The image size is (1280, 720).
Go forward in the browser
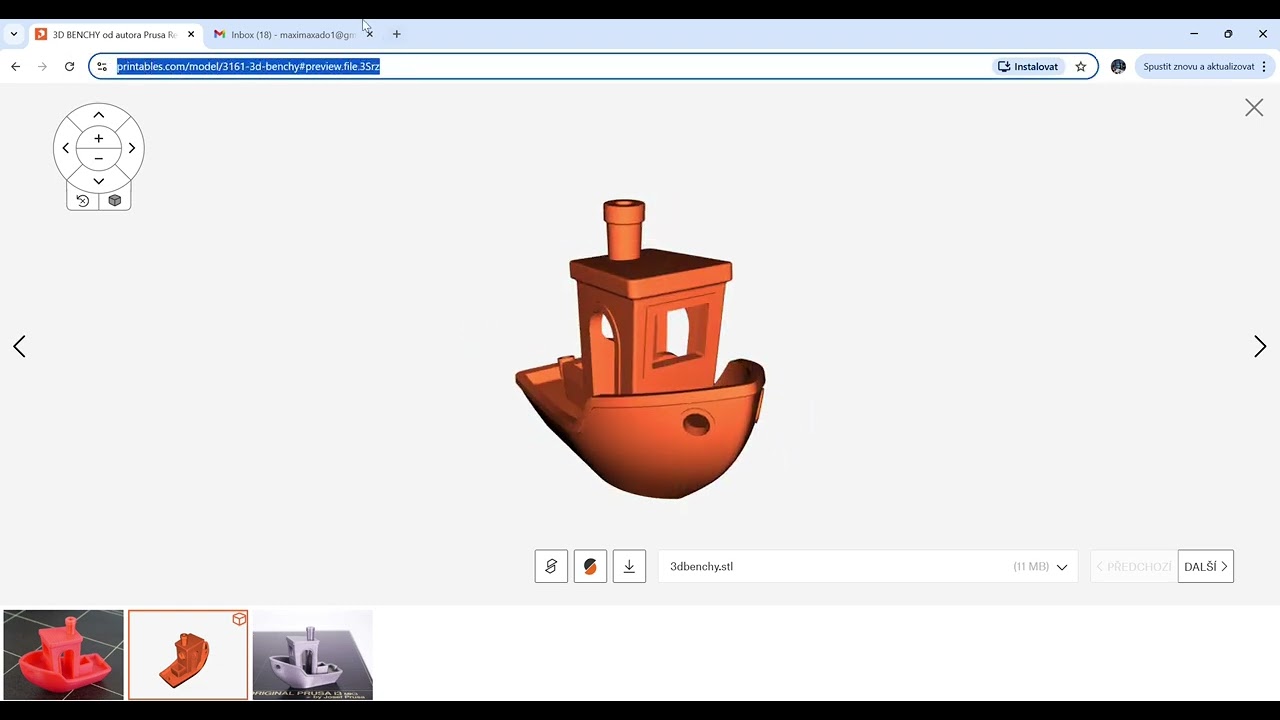coord(42,66)
